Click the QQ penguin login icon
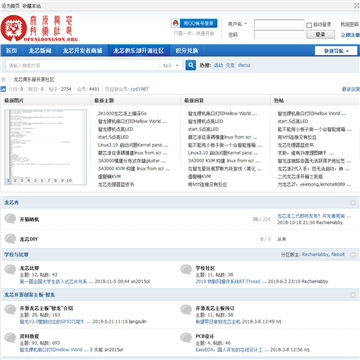The height and width of the screenshot is (360, 360). [x=175, y=23]
